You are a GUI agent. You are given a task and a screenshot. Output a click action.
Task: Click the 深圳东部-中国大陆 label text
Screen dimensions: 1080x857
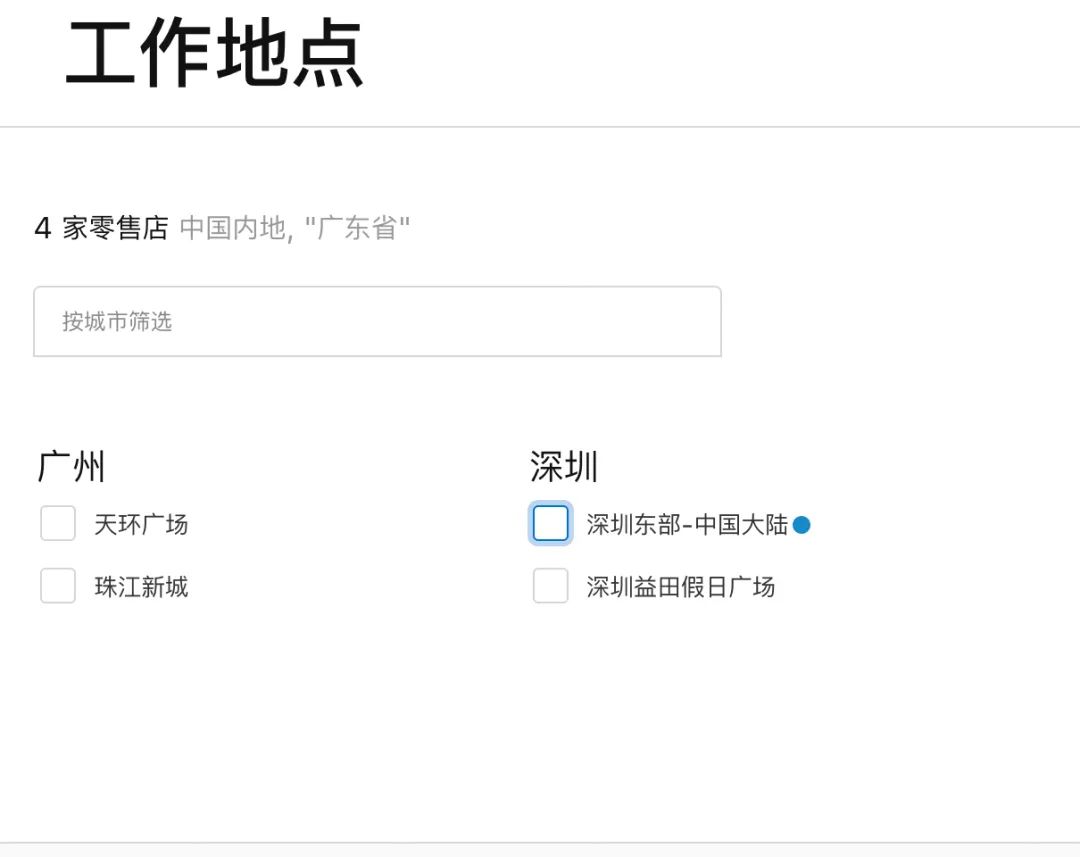(687, 524)
